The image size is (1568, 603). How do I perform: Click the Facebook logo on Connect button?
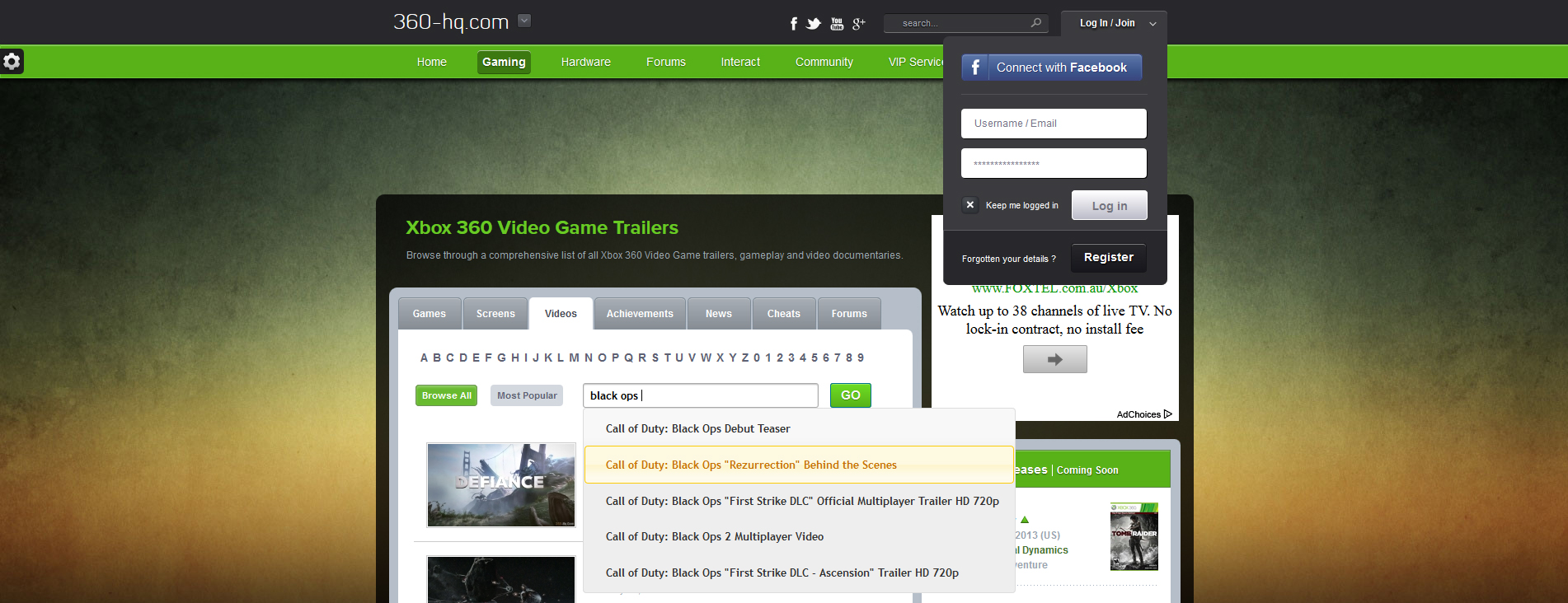point(975,68)
